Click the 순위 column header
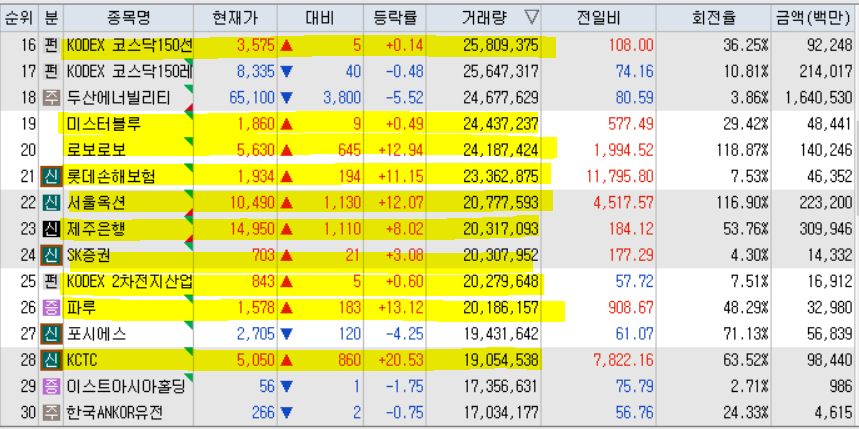Viewport: 859px width, 429px height. click(20, 18)
